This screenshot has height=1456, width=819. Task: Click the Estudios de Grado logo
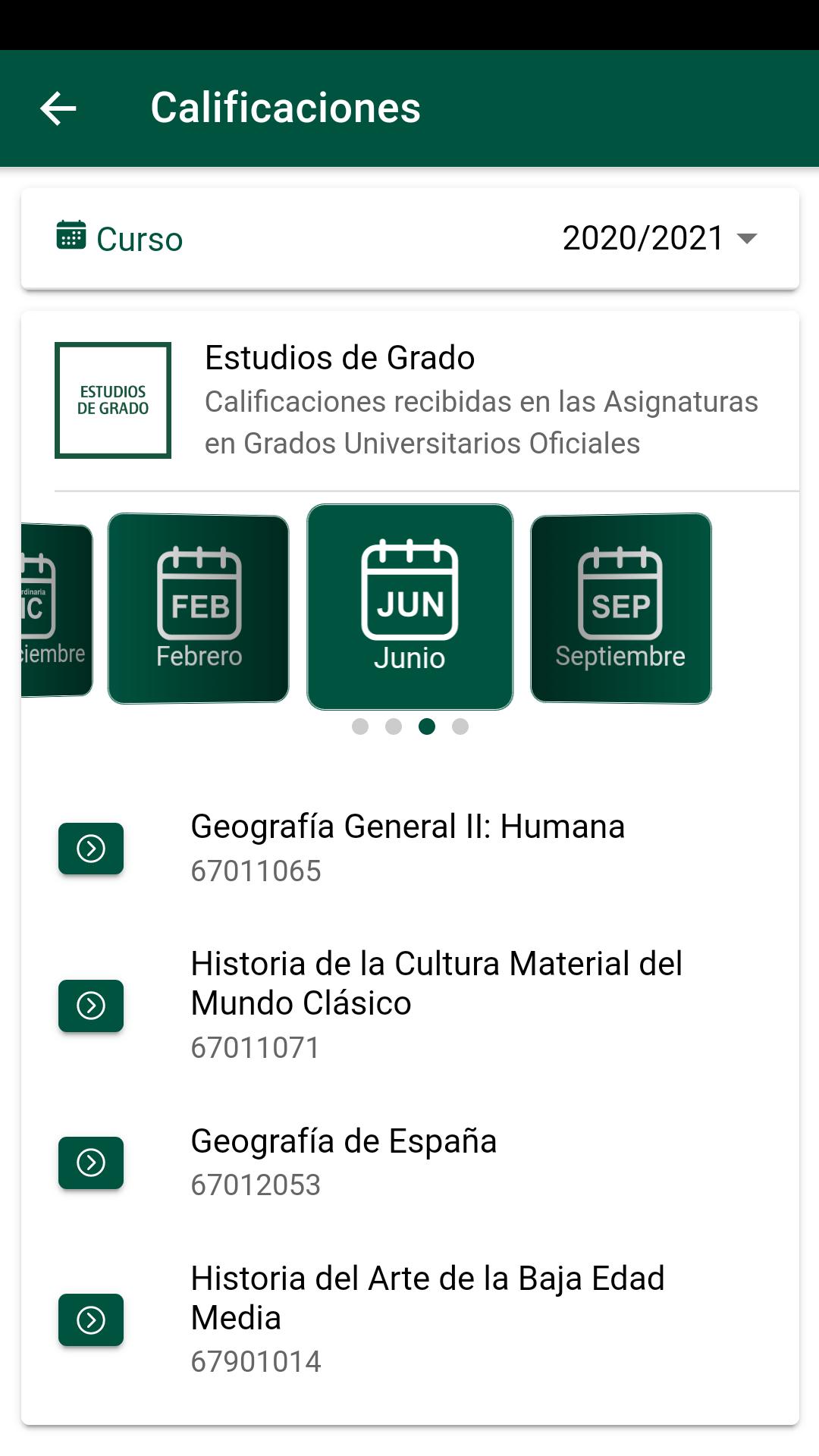tap(113, 400)
